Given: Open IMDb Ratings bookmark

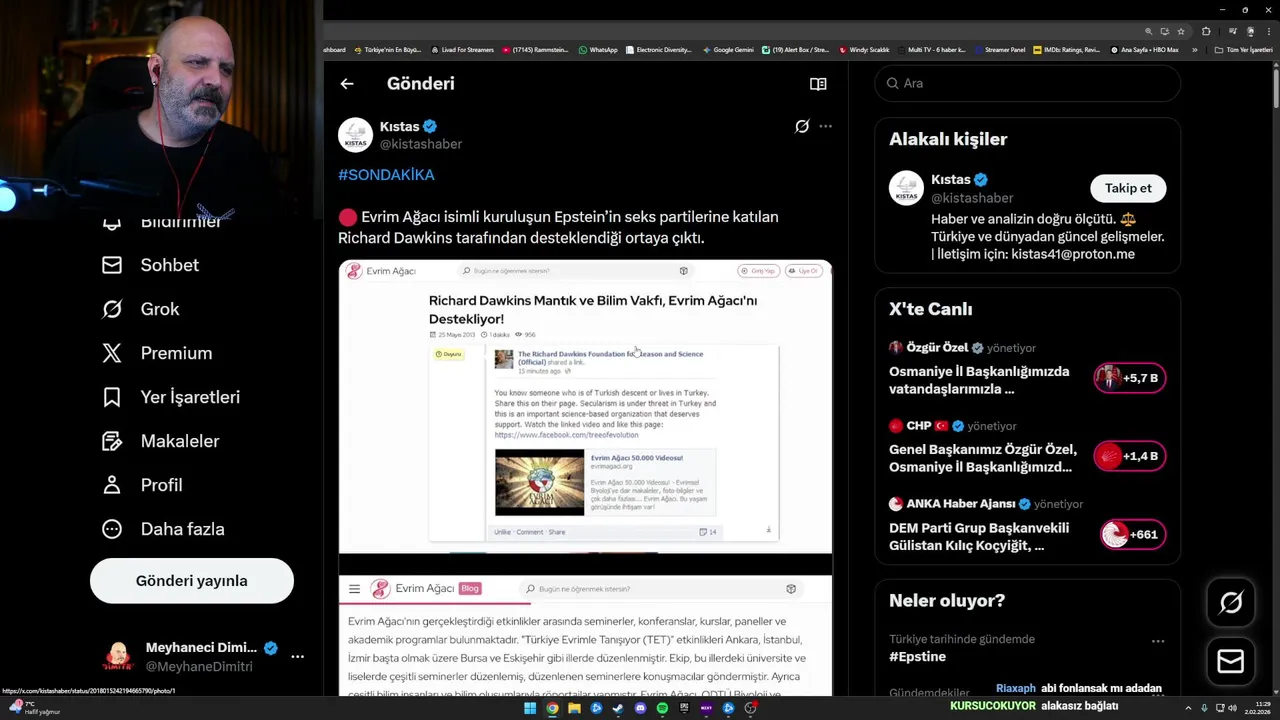Looking at the screenshot, I should coord(1066,49).
